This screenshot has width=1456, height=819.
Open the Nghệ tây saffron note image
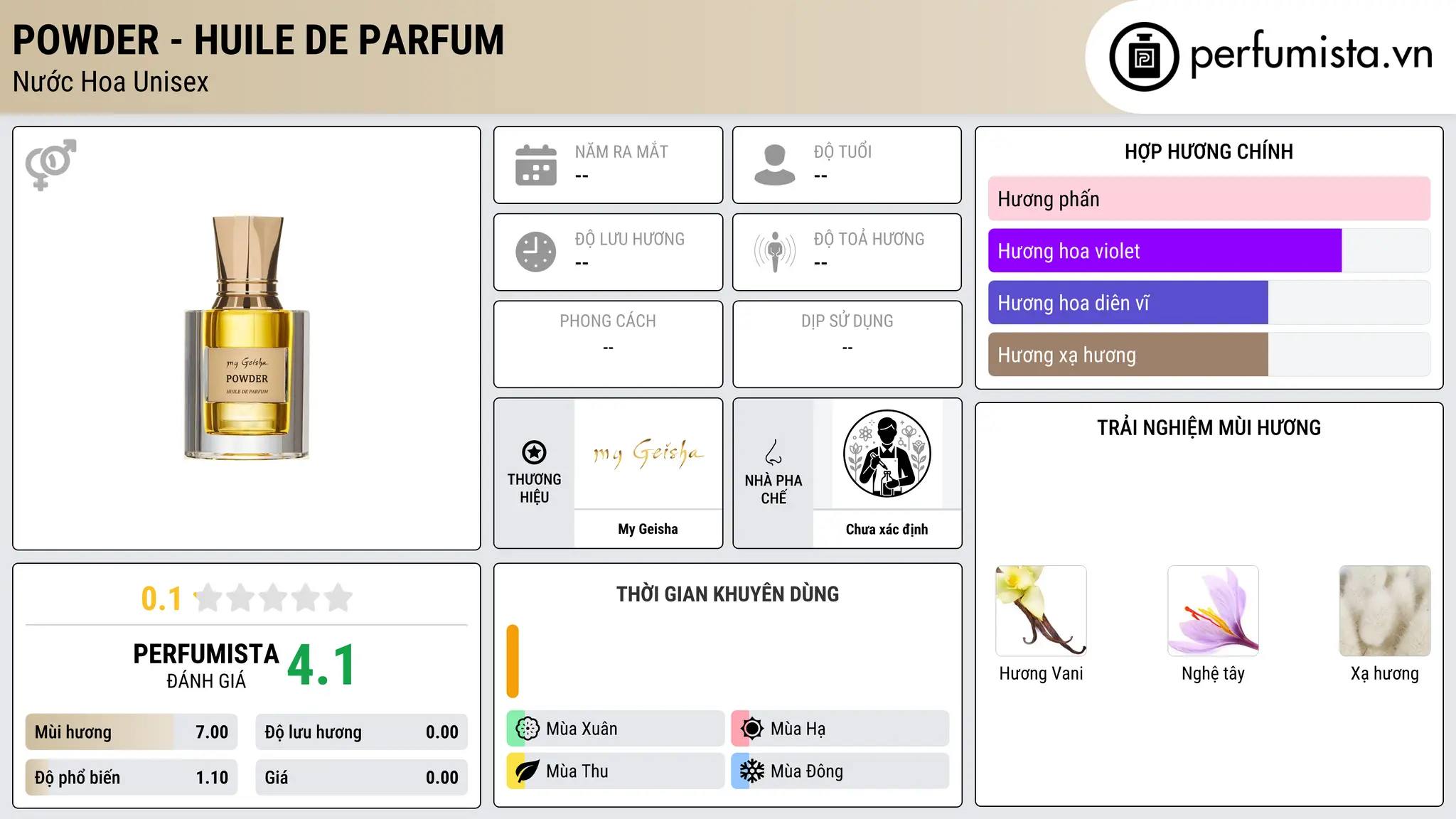[x=1213, y=611]
